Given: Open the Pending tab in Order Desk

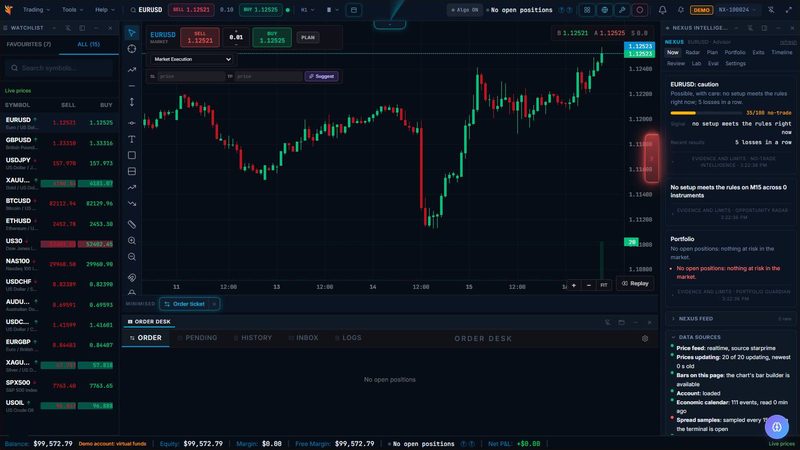Looking at the screenshot, I should tap(197, 338).
